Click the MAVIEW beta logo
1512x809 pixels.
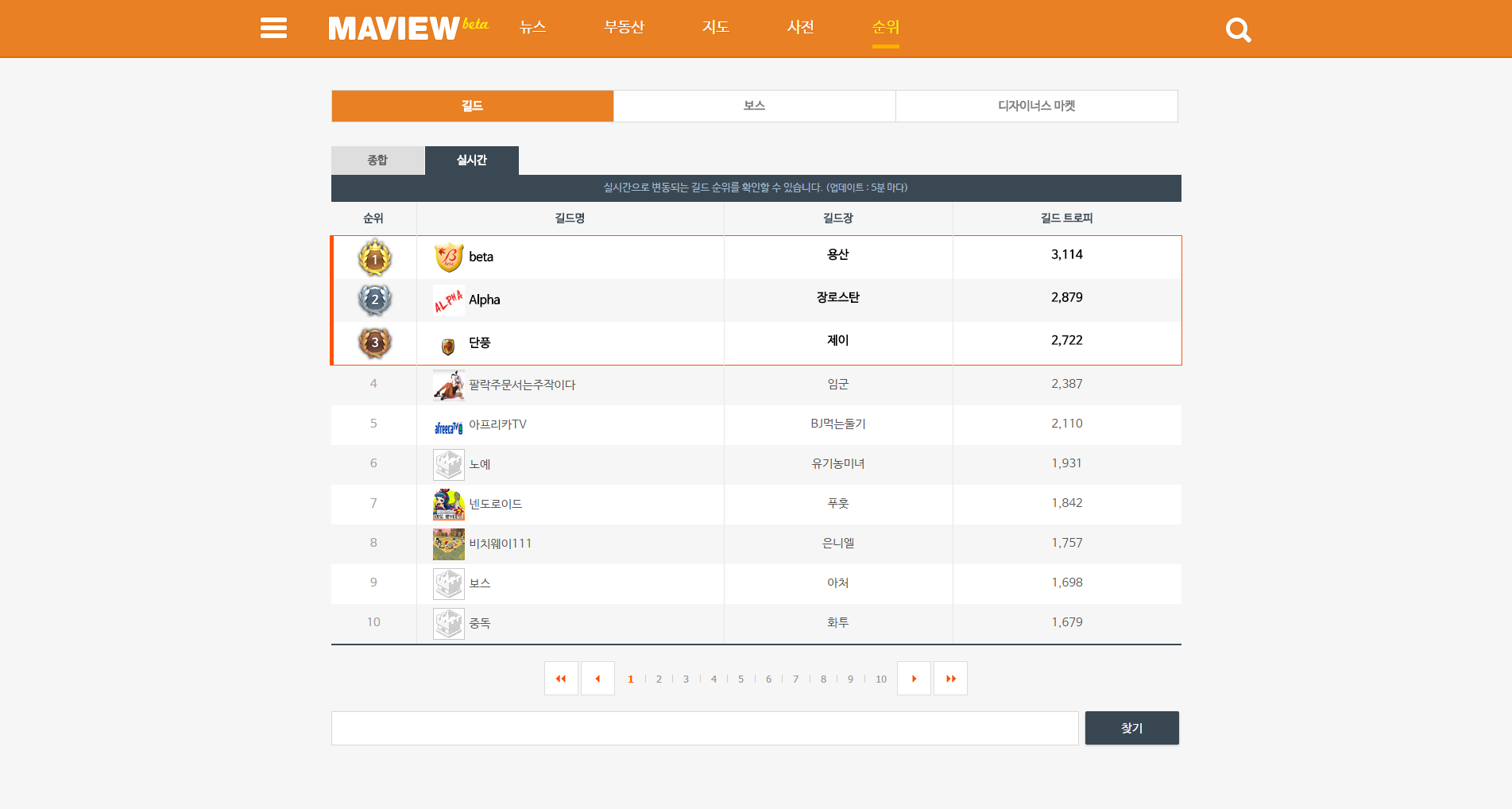point(408,29)
